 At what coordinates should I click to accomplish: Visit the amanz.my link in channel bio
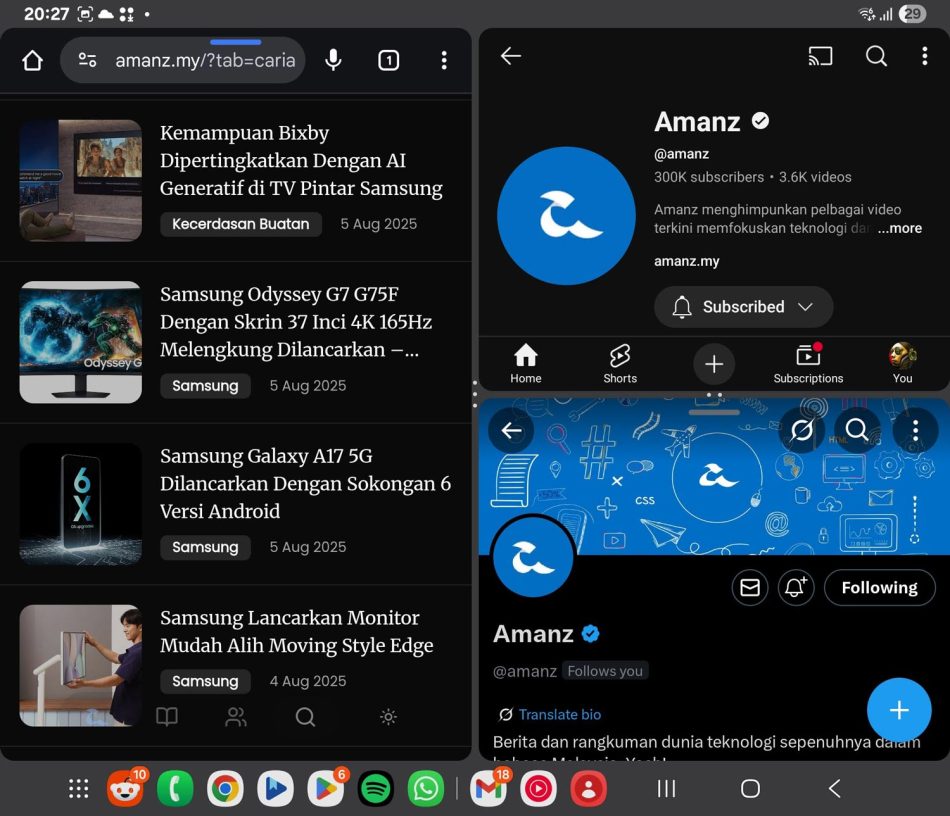pos(686,261)
